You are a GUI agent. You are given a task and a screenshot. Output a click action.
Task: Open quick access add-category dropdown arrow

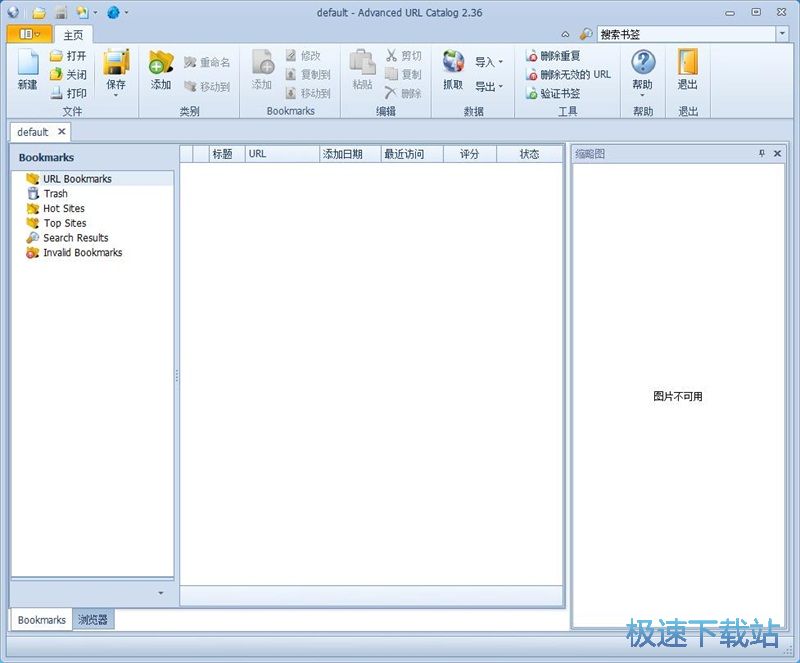[95, 12]
